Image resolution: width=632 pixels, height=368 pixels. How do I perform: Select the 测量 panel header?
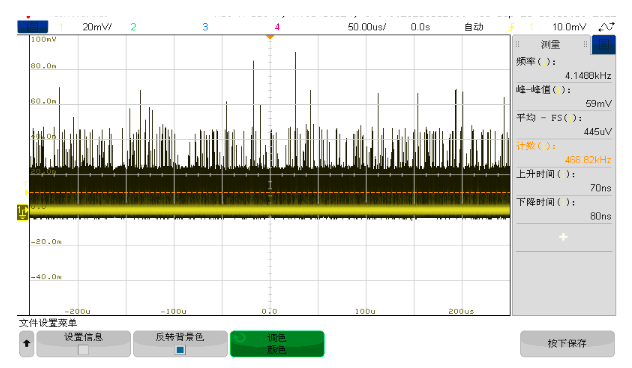[x=551, y=44]
